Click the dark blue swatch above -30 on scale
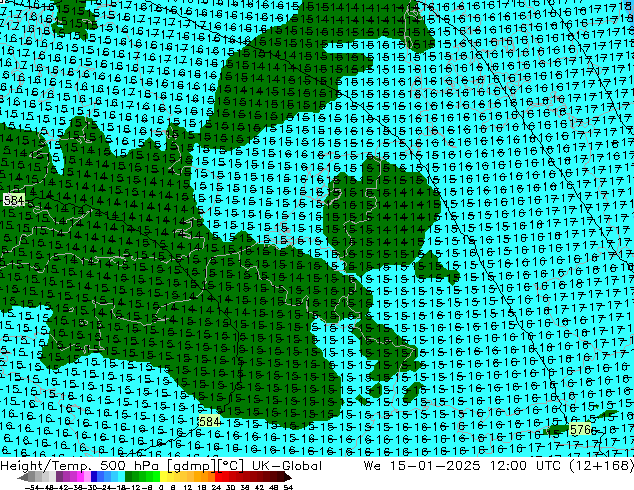This screenshot has width=634, height=490. [94, 477]
